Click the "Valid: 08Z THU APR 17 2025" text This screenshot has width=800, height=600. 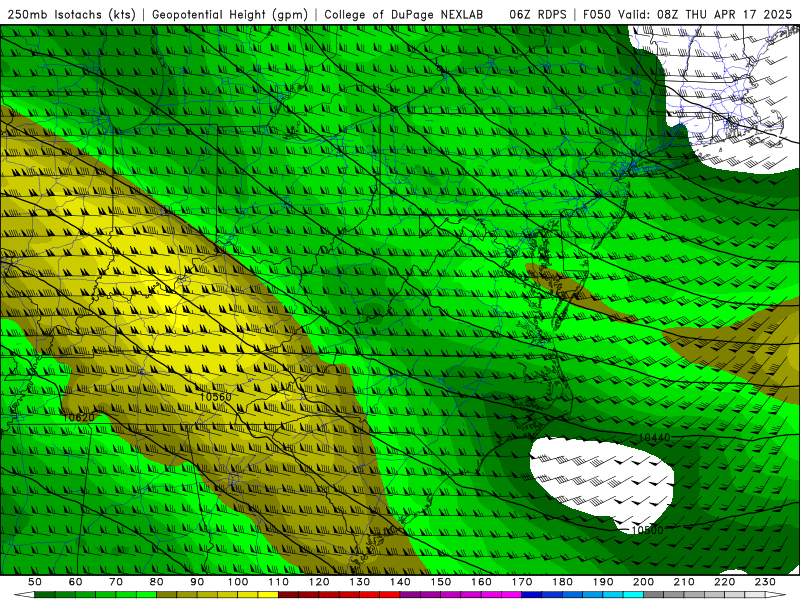point(705,14)
